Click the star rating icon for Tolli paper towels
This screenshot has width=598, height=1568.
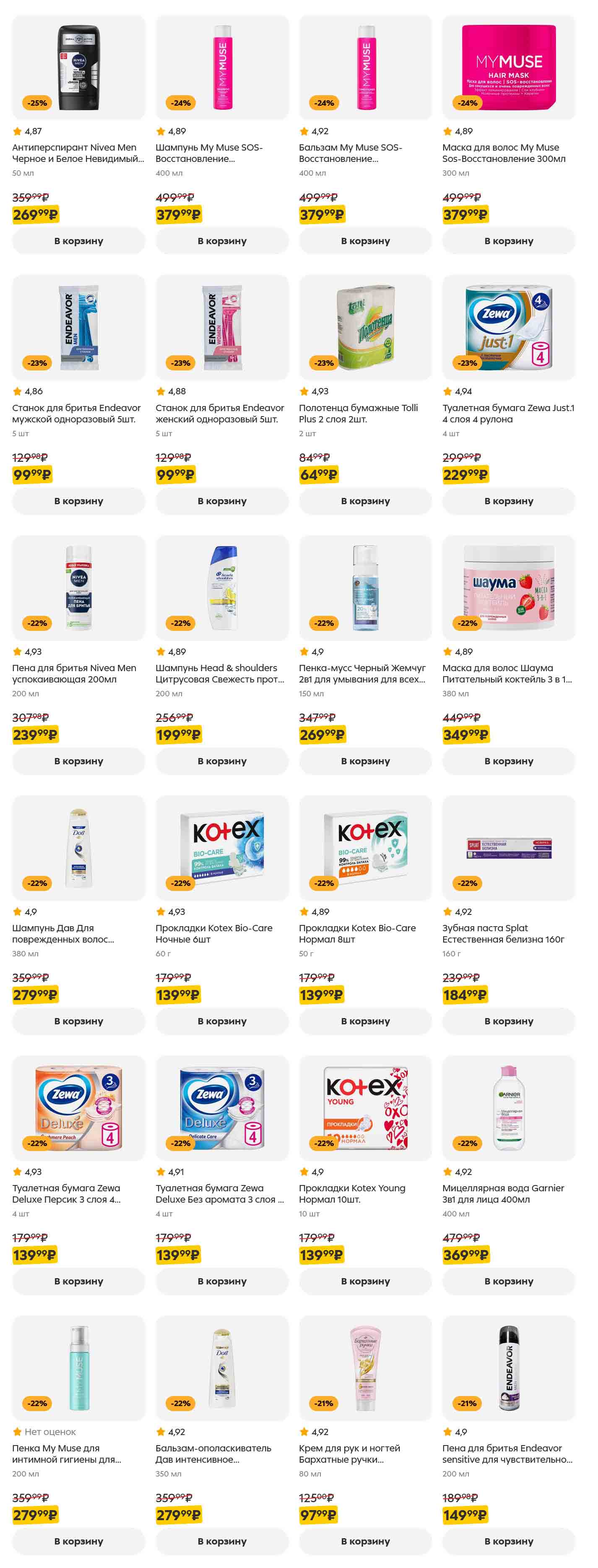coord(304,391)
